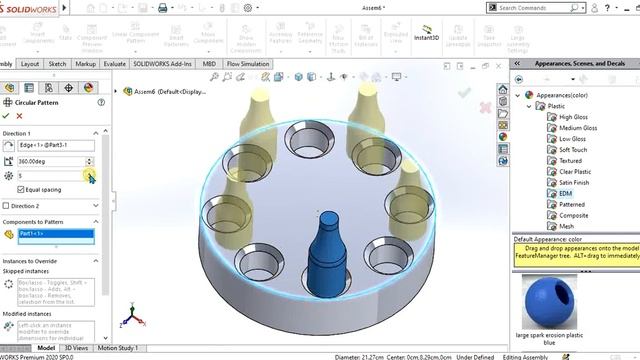
Task: Open Custom Properties icon in task pane
Action: [503, 149]
